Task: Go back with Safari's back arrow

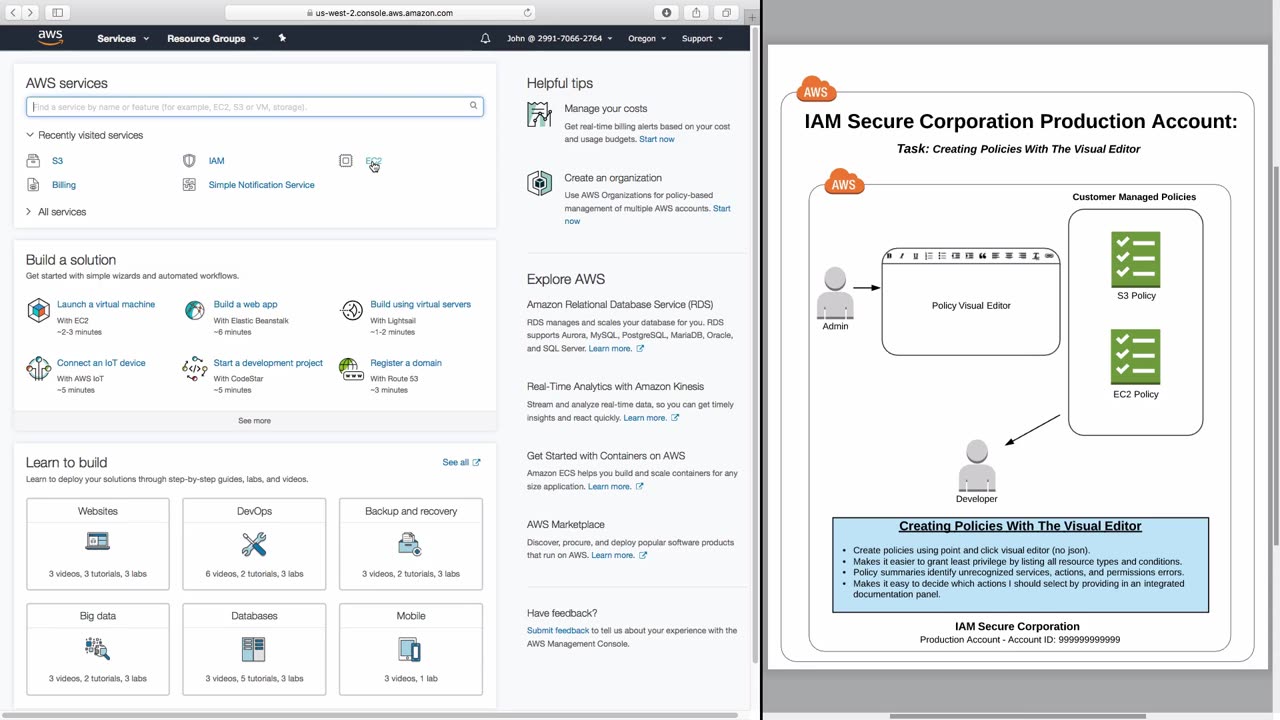Action: click(13, 13)
